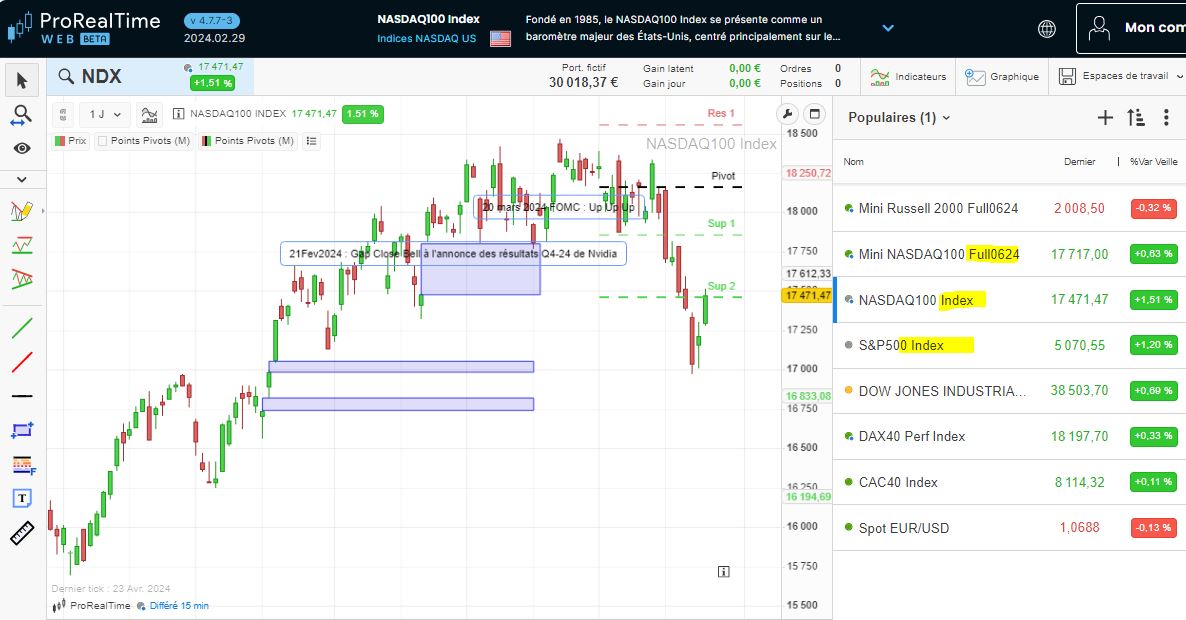
Task: Click the info icon before NASDAQ100 INDEX
Action: [x=179, y=114]
